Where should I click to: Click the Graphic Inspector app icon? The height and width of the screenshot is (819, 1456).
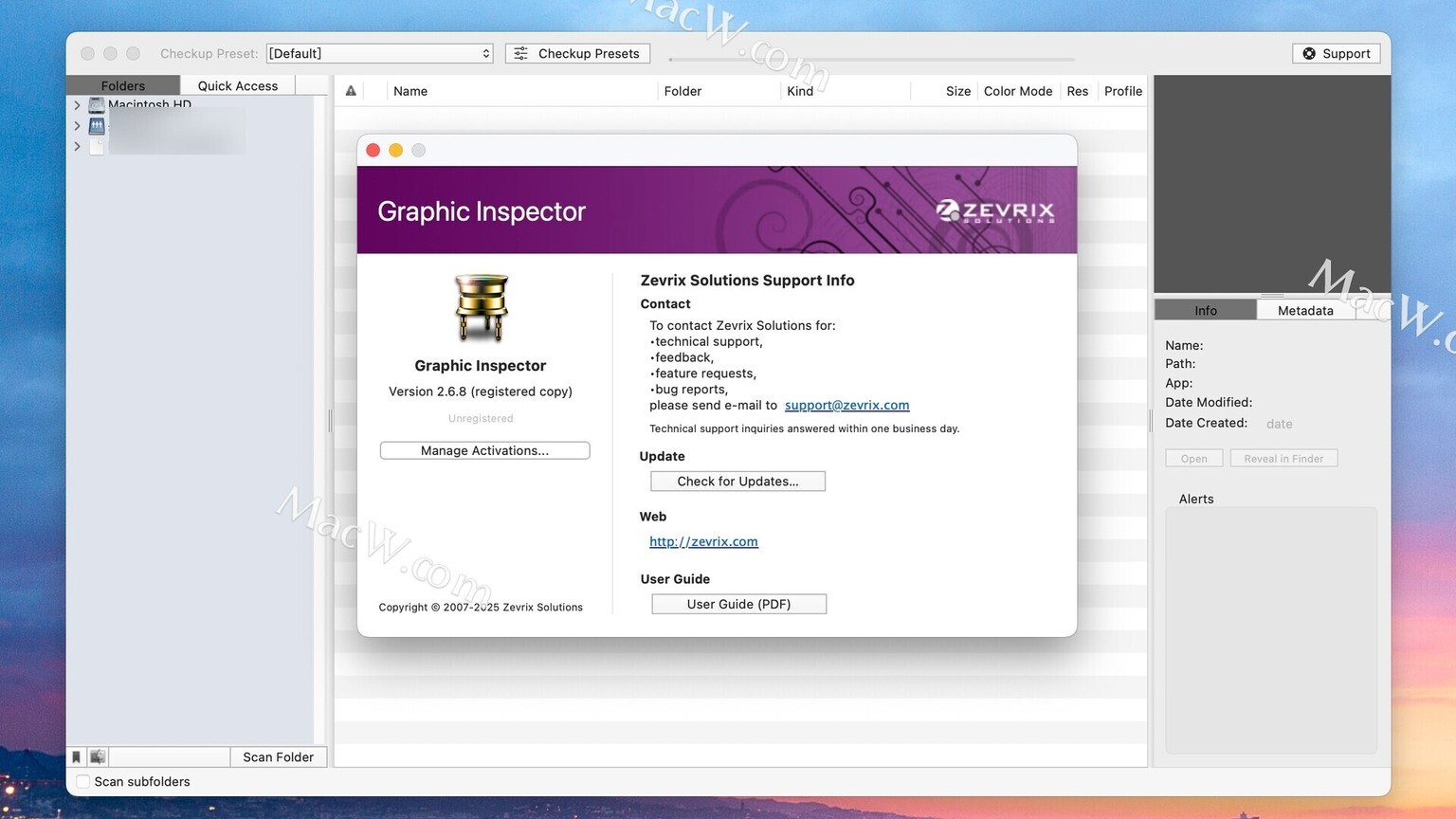[481, 308]
